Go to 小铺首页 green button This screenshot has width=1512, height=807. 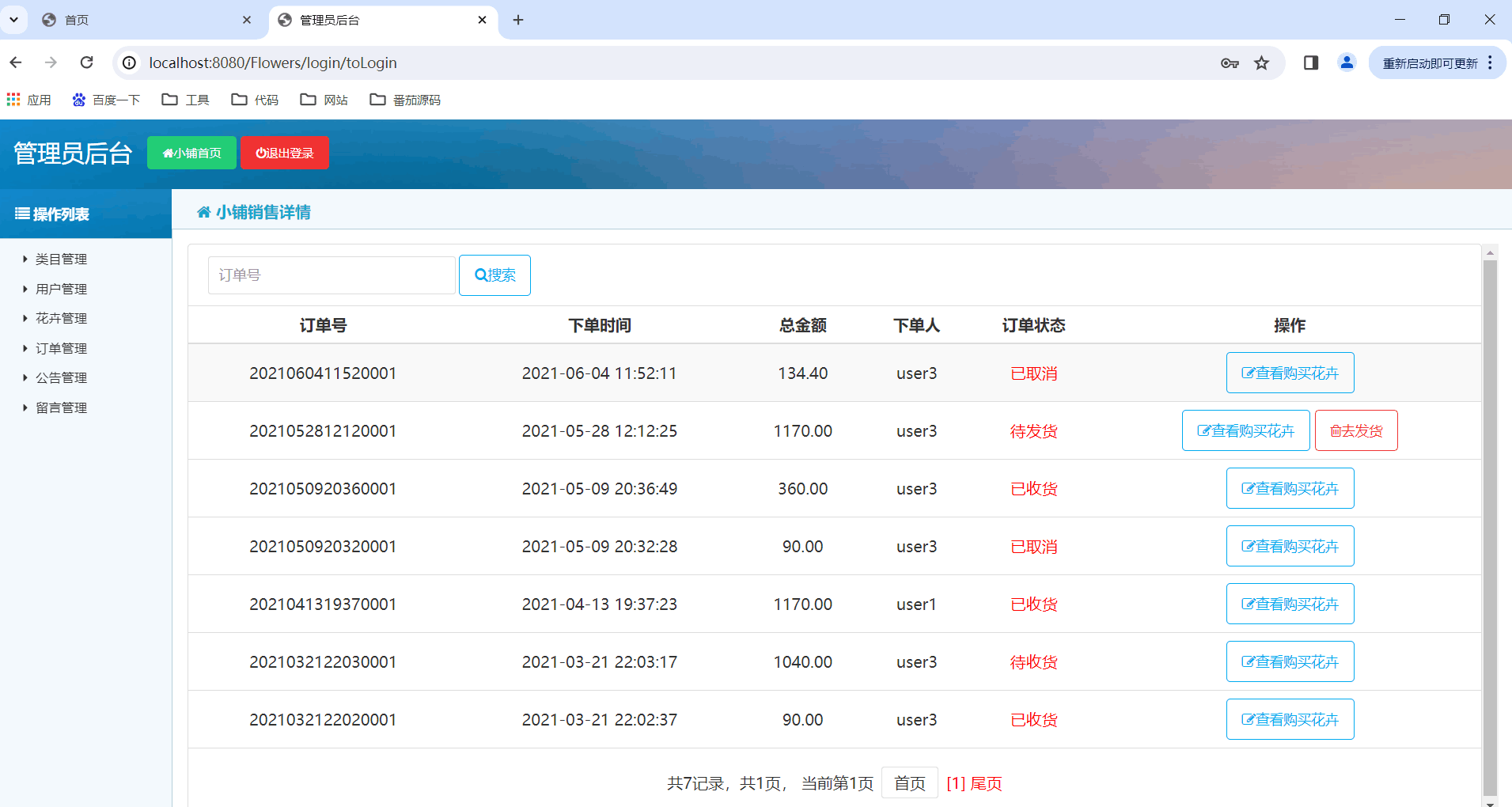(191, 153)
